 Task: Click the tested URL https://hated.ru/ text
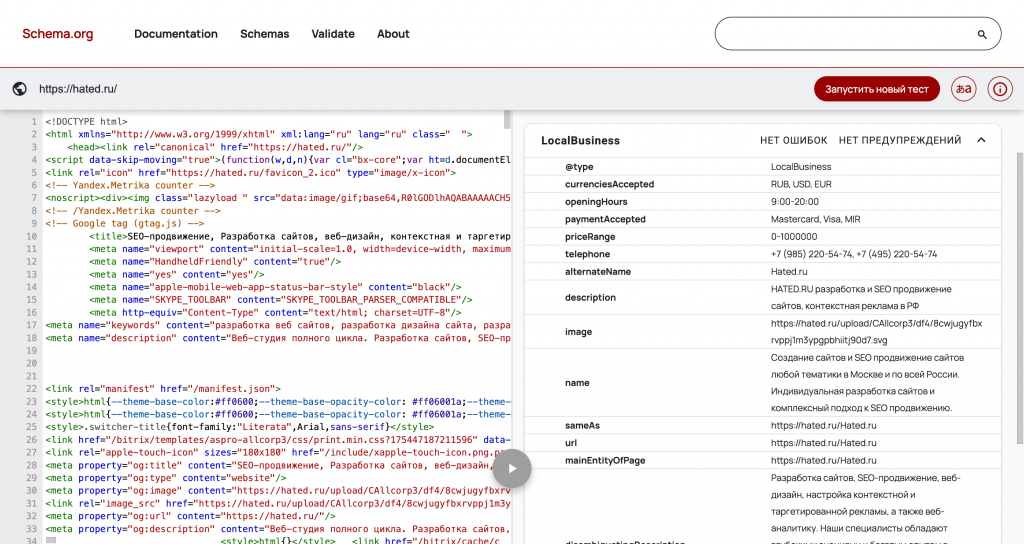(78, 89)
